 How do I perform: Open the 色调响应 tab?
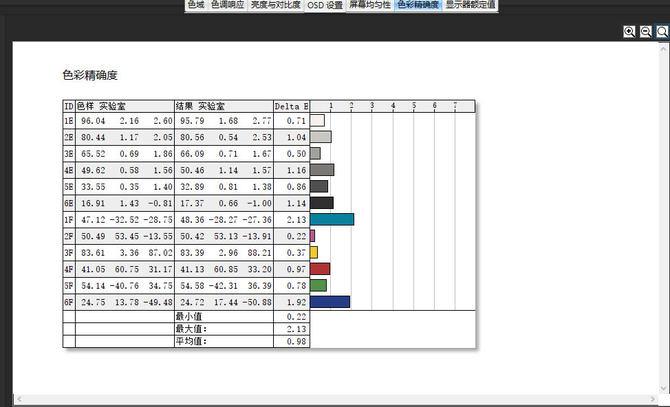point(226,5)
